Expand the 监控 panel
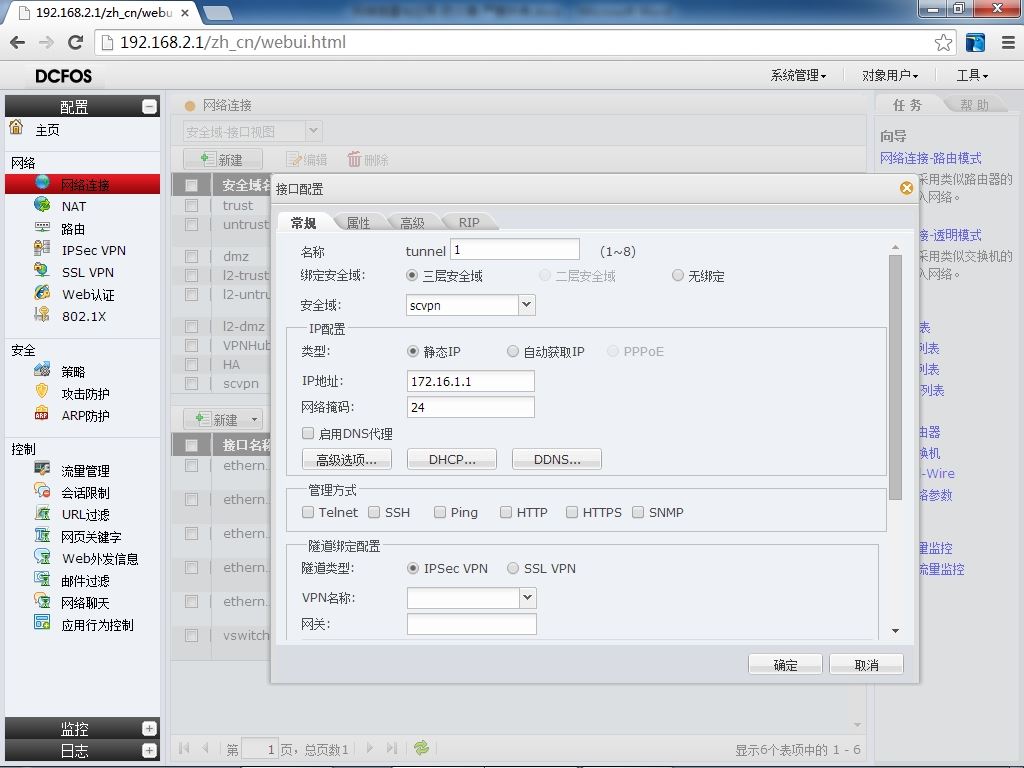Screen dimensions: 1024x768 [150, 728]
